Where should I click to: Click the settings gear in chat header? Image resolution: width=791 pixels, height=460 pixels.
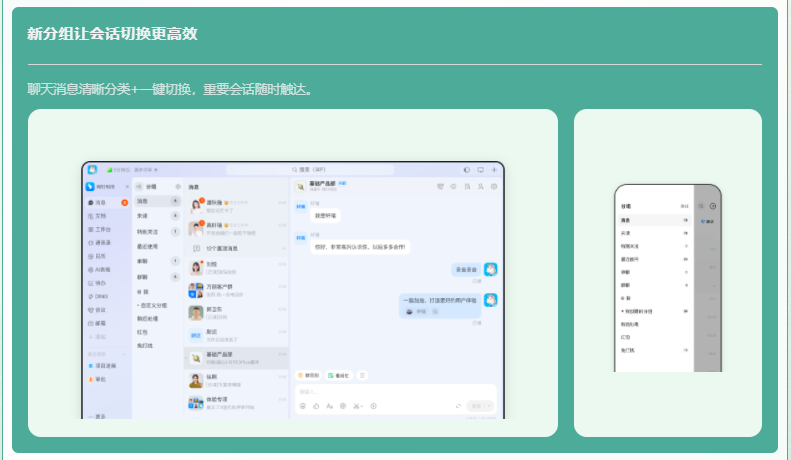point(493,186)
